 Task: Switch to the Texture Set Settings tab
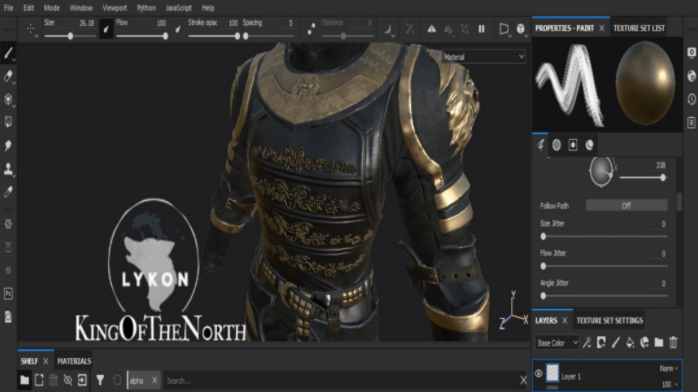pos(609,320)
